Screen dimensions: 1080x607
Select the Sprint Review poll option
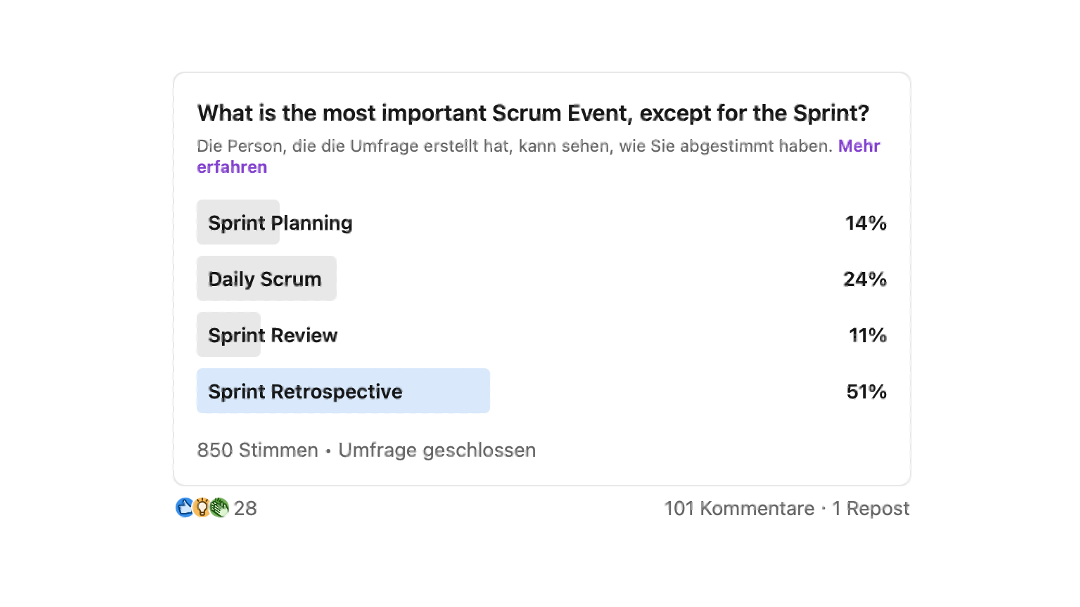(x=273, y=335)
